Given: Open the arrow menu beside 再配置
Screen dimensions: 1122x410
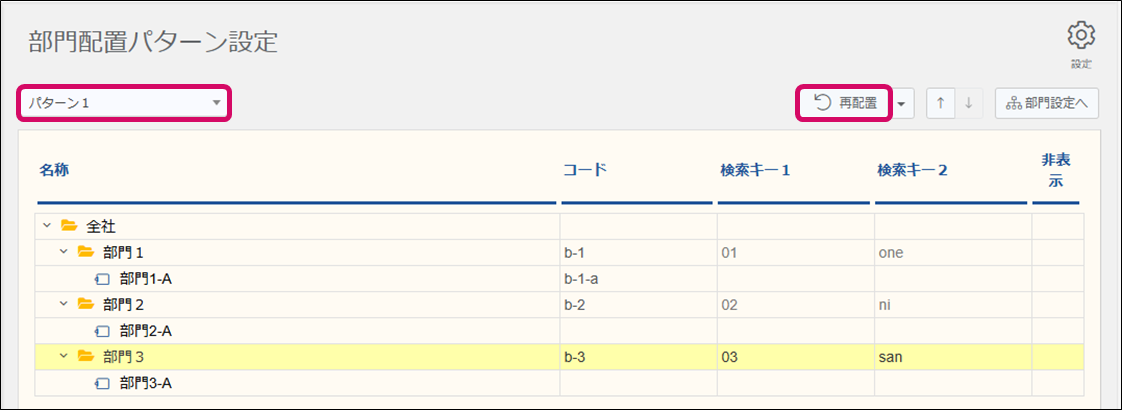Looking at the screenshot, I should [x=903, y=103].
